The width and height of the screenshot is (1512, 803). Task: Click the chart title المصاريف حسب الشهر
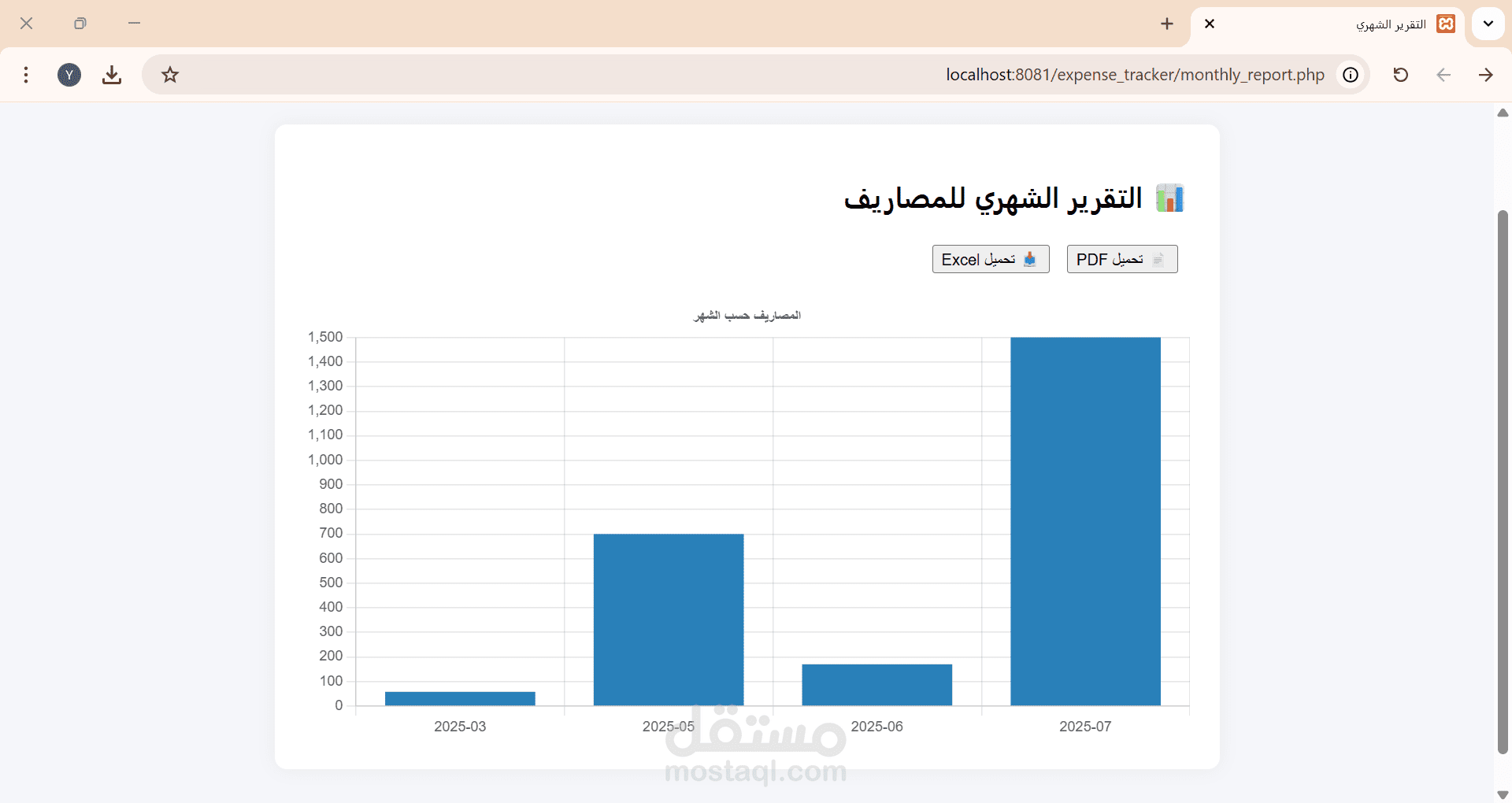coord(747,315)
